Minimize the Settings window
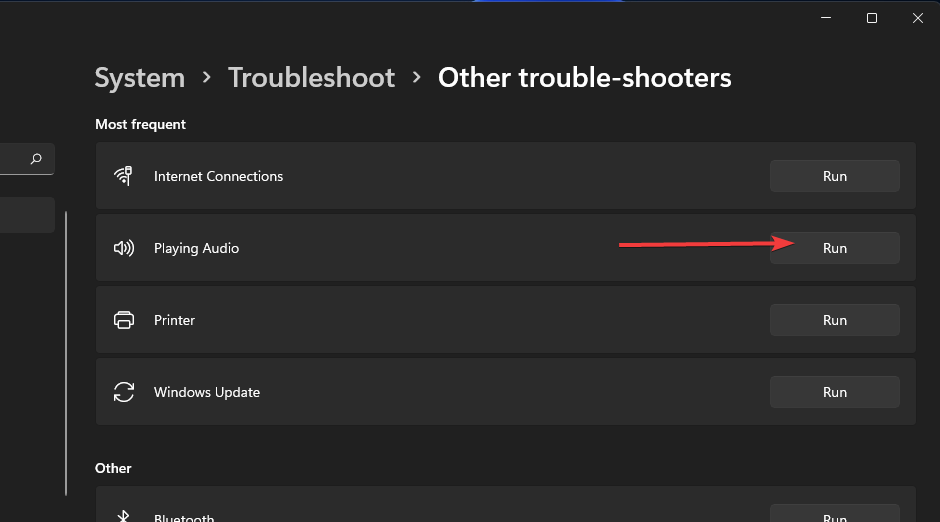The height and width of the screenshot is (522, 940). point(826,18)
